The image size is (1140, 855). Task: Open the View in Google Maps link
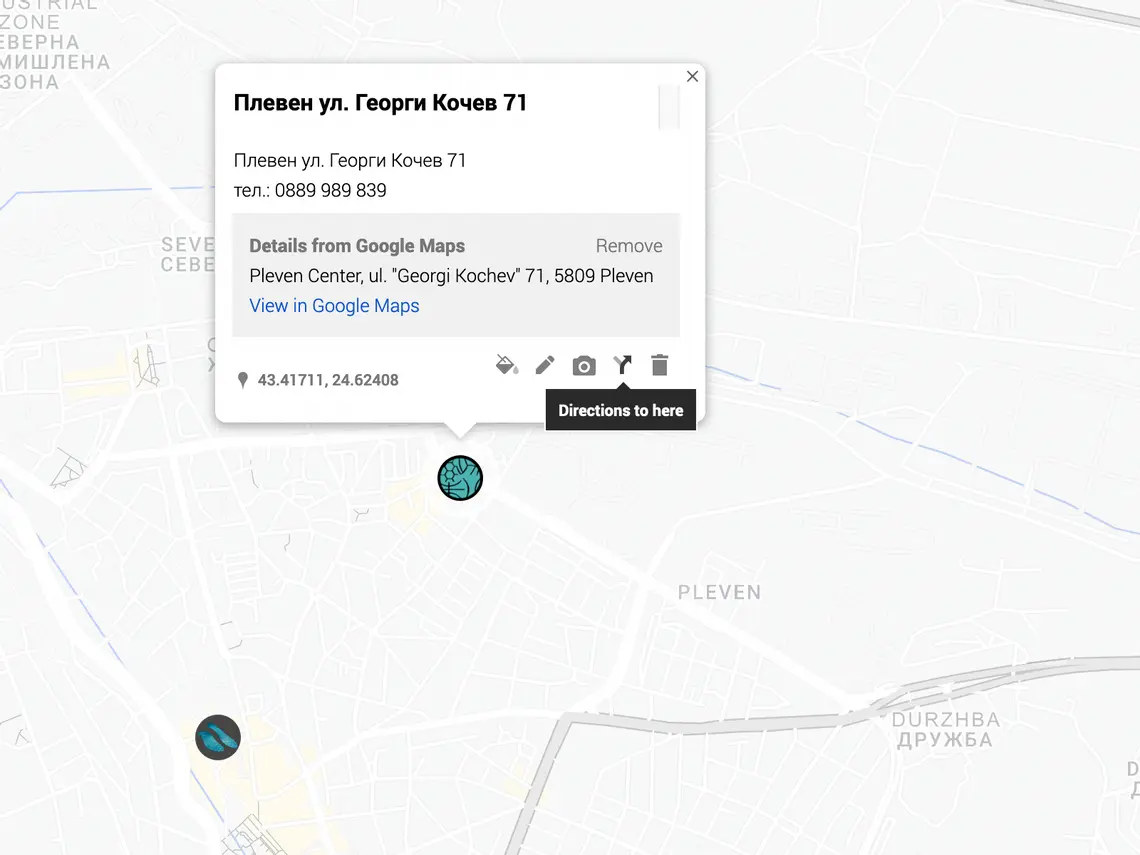coord(334,305)
